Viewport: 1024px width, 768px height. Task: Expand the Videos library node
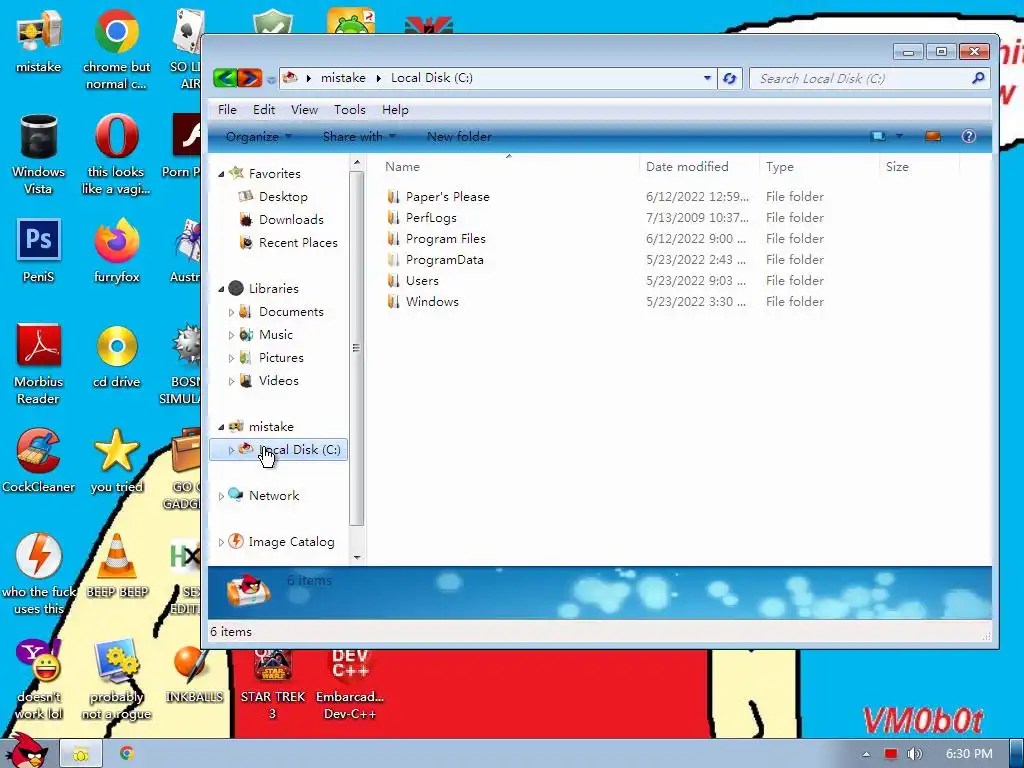click(231, 381)
